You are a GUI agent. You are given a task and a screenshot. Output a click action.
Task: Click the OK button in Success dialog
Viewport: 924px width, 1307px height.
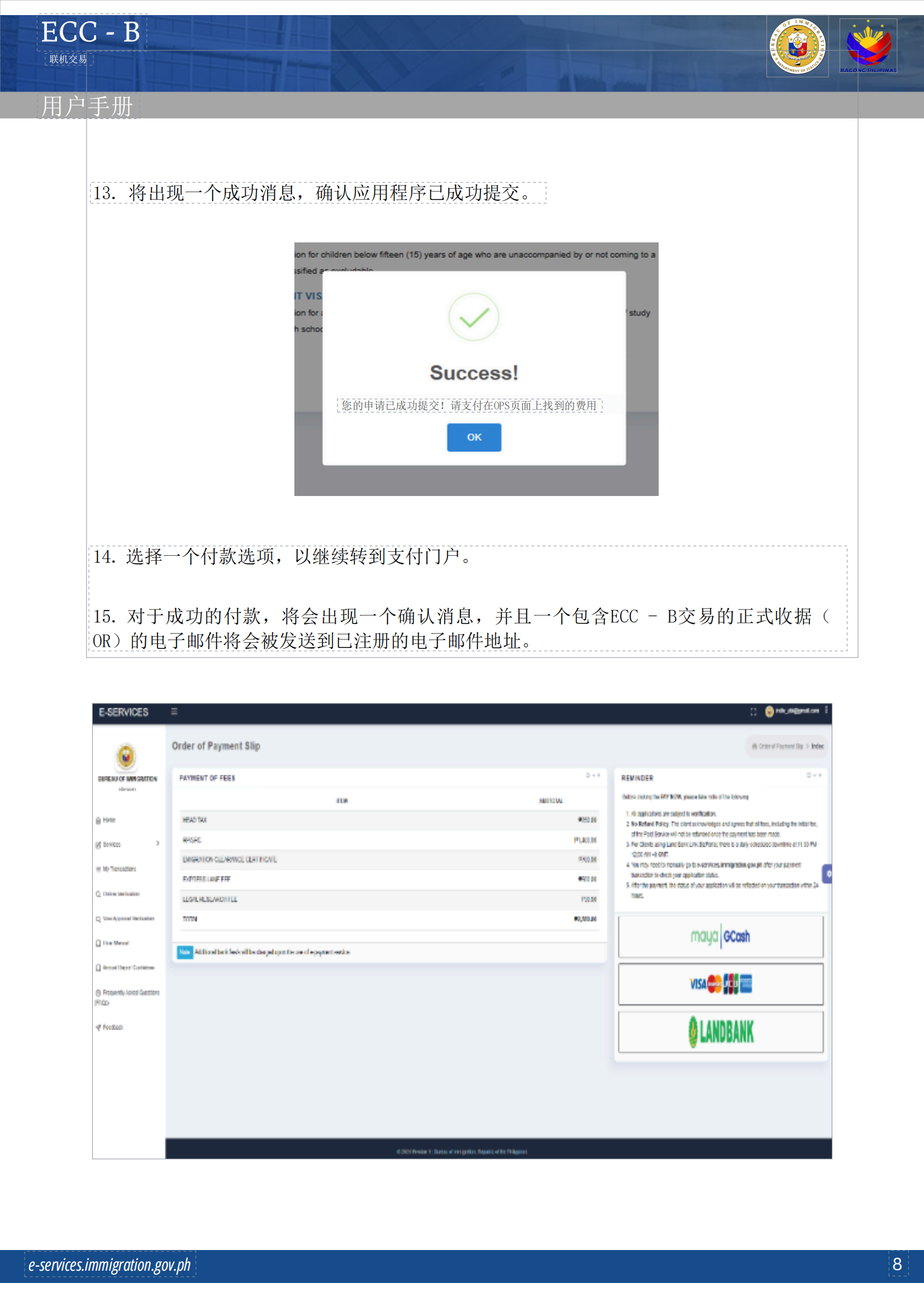tap(474, 437)
